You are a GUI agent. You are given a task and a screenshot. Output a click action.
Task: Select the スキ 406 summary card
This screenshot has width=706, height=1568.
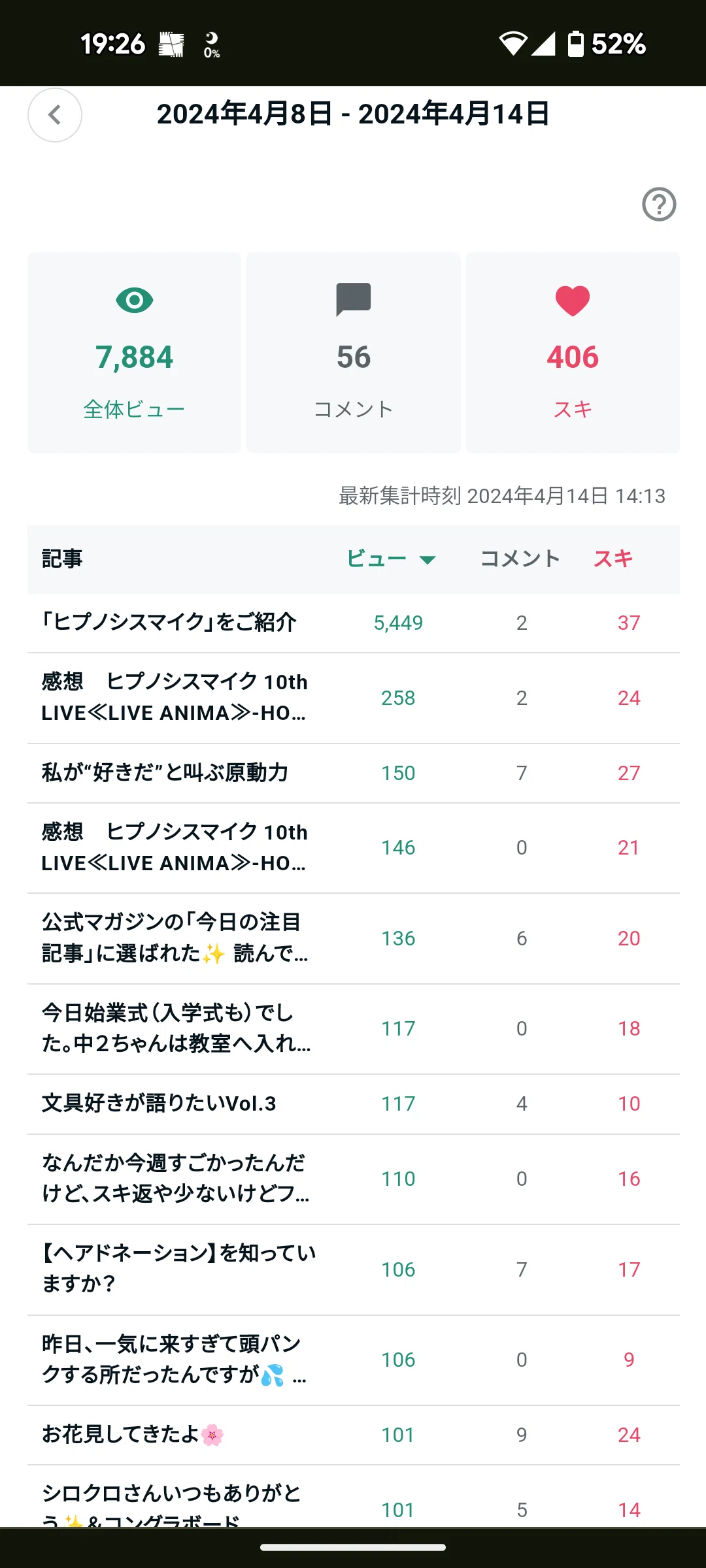[573, 353]
